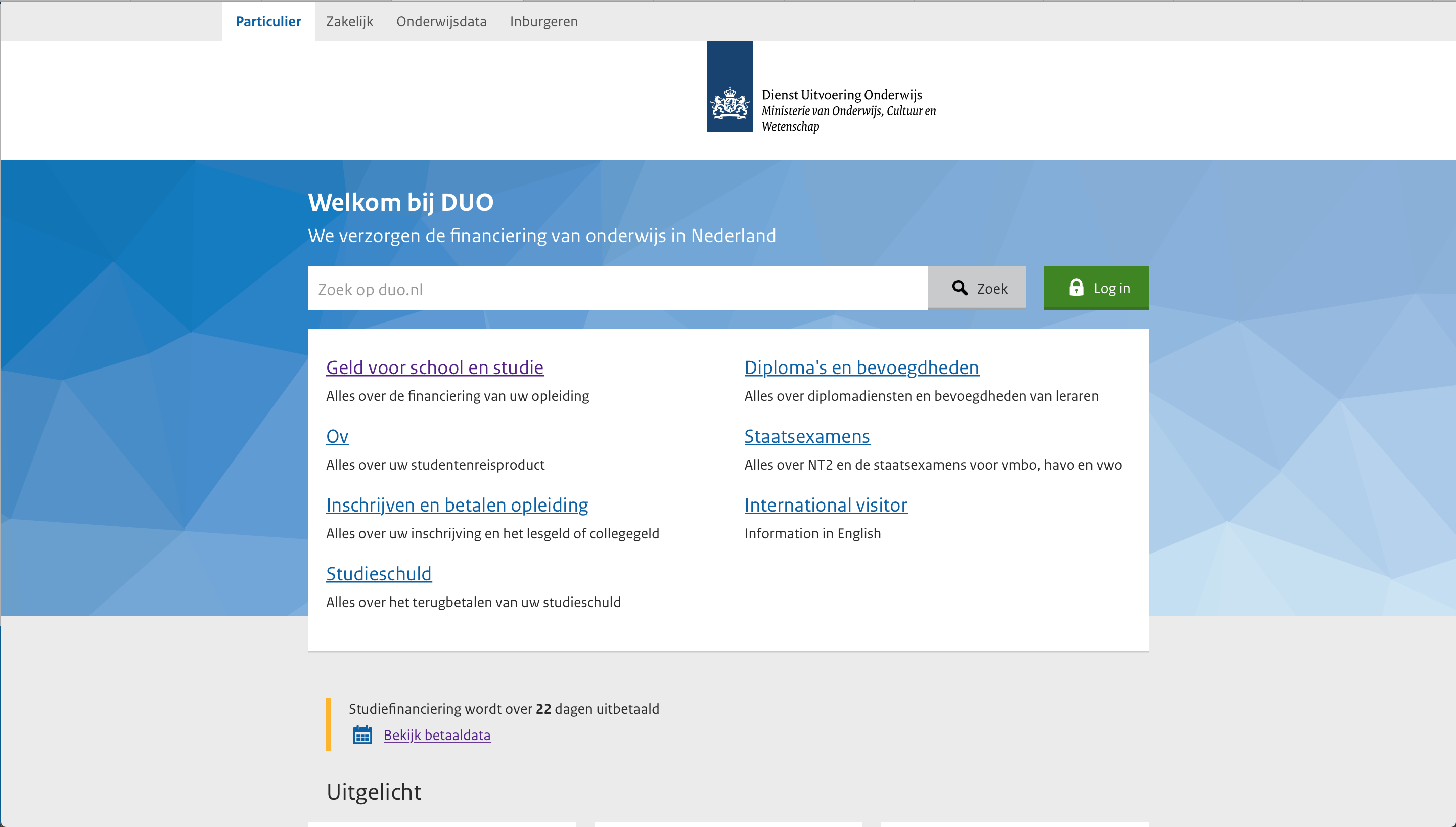The image size is (1456, 827).
Task: Click the calendar icon beside Bekijk betaaldata
Action: pos(362,734)
